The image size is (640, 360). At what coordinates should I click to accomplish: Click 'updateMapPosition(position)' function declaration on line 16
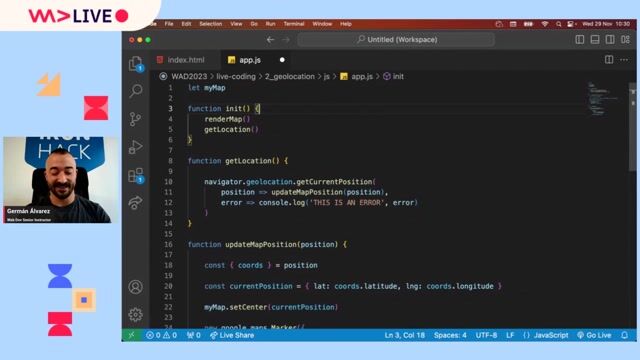pyautogui.click(x=282, y=244)
